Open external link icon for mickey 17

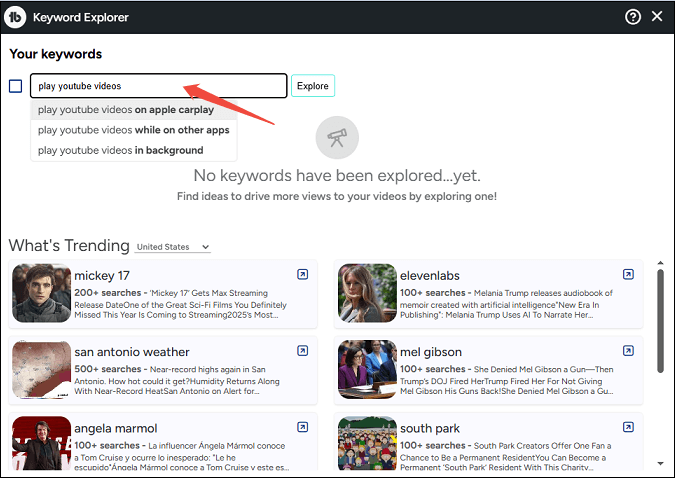303,274
